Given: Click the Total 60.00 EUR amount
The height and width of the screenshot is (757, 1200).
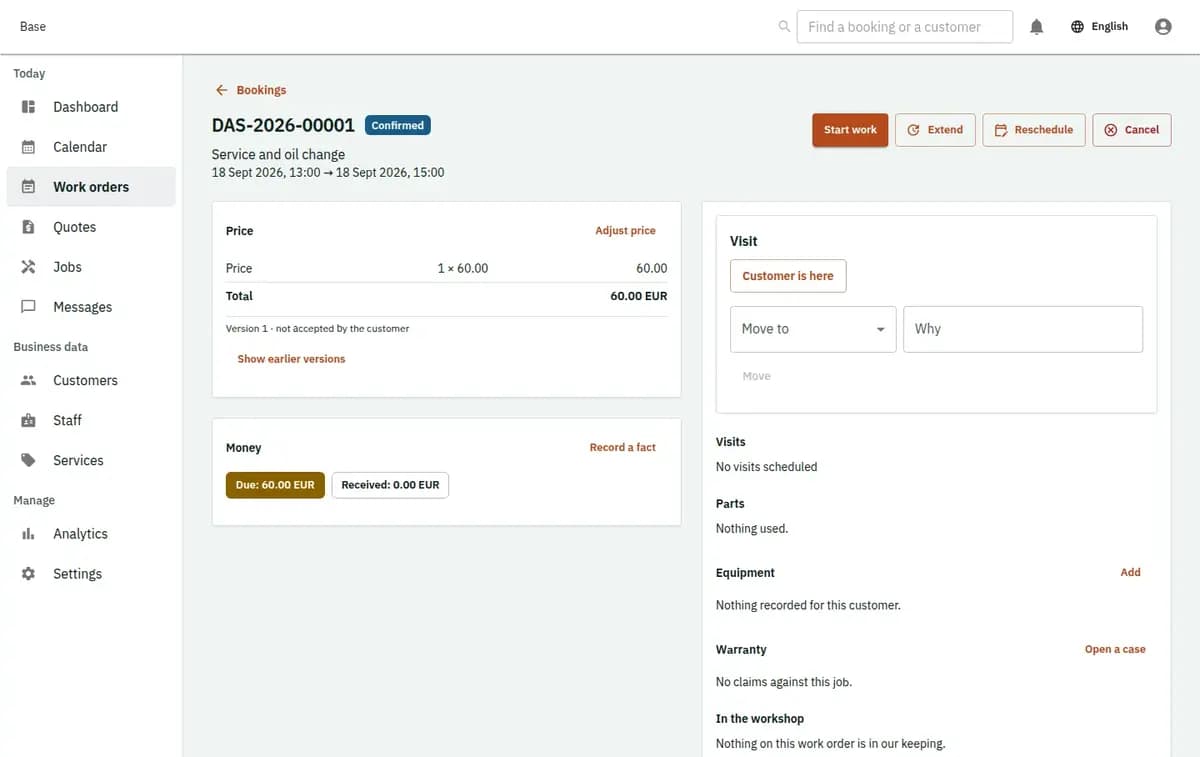Looking at the screenshot, I should pos(639,296).
